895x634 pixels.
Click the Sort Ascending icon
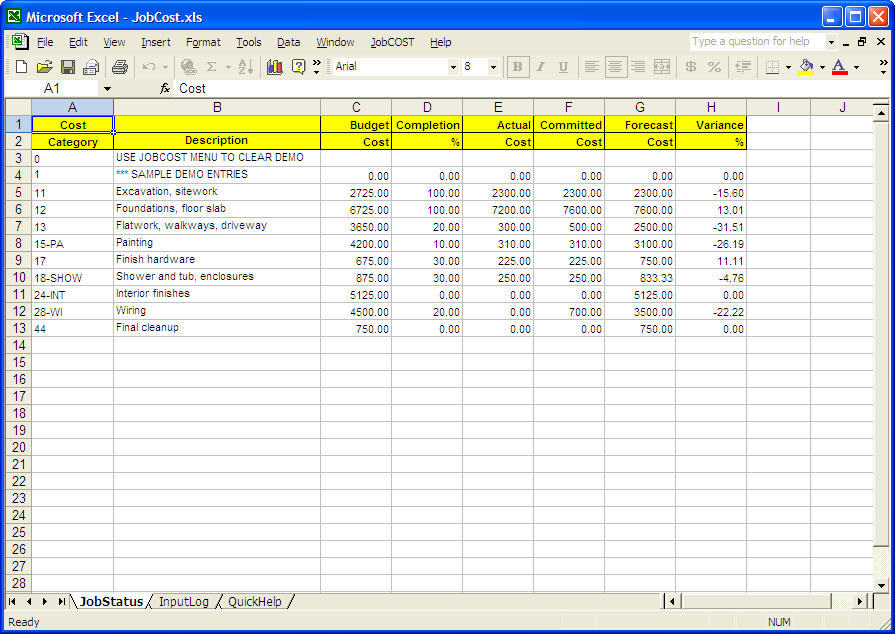coord(245,67)
